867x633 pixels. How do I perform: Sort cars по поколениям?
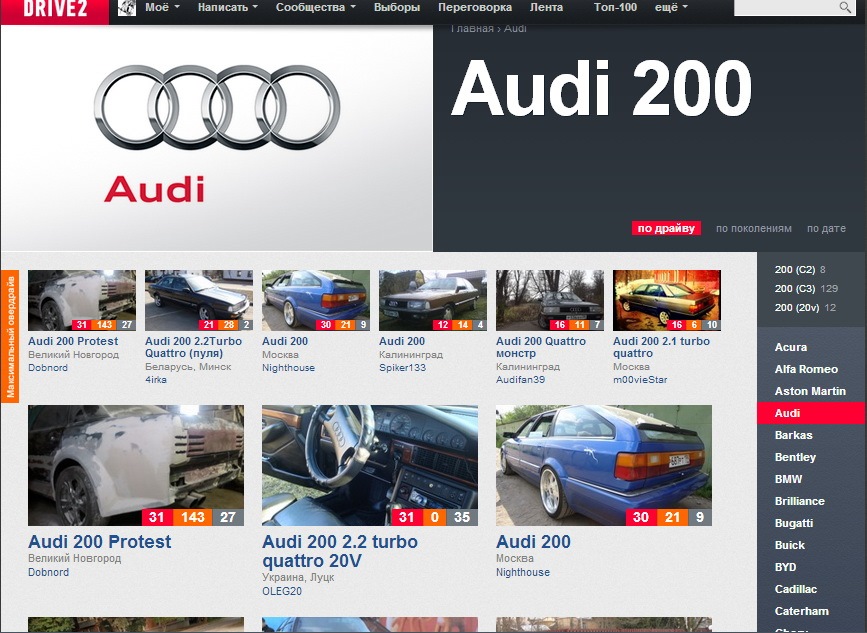(754, 228)
